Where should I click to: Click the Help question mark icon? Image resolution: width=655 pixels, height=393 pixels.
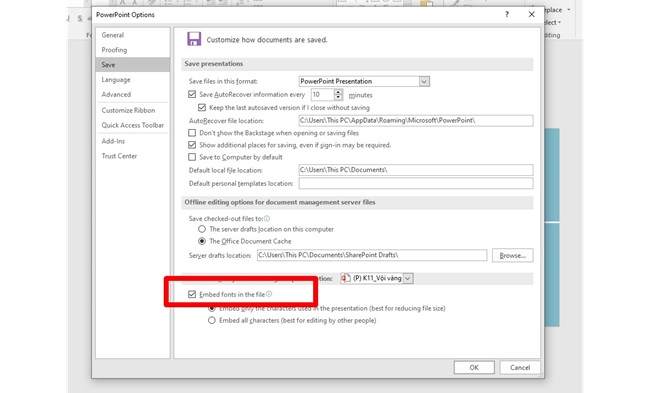[x=507, y=15]
